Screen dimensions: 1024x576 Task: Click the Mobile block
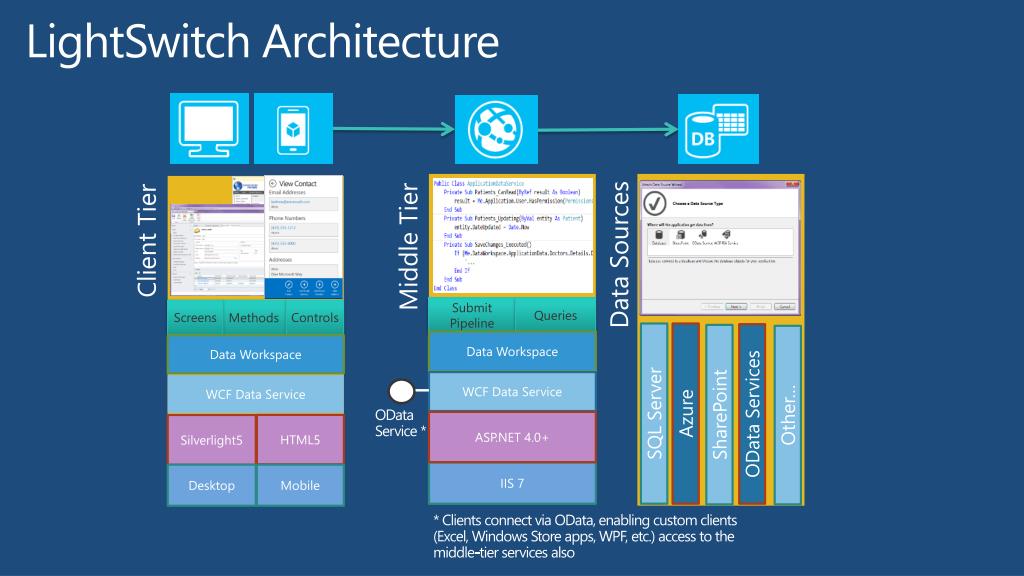coord(300,485)
